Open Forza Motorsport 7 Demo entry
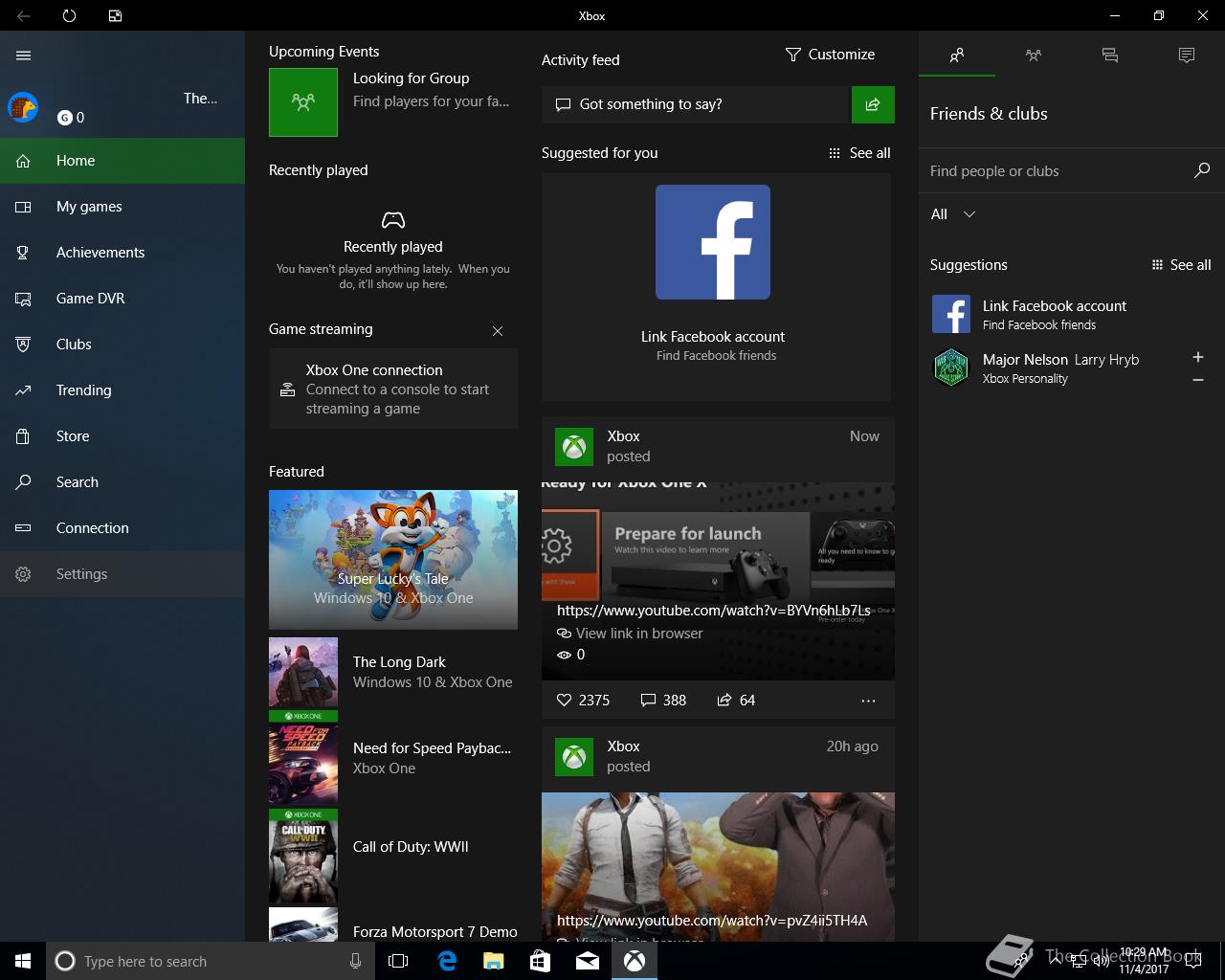The image size is (1225, 980). point(393,924)
